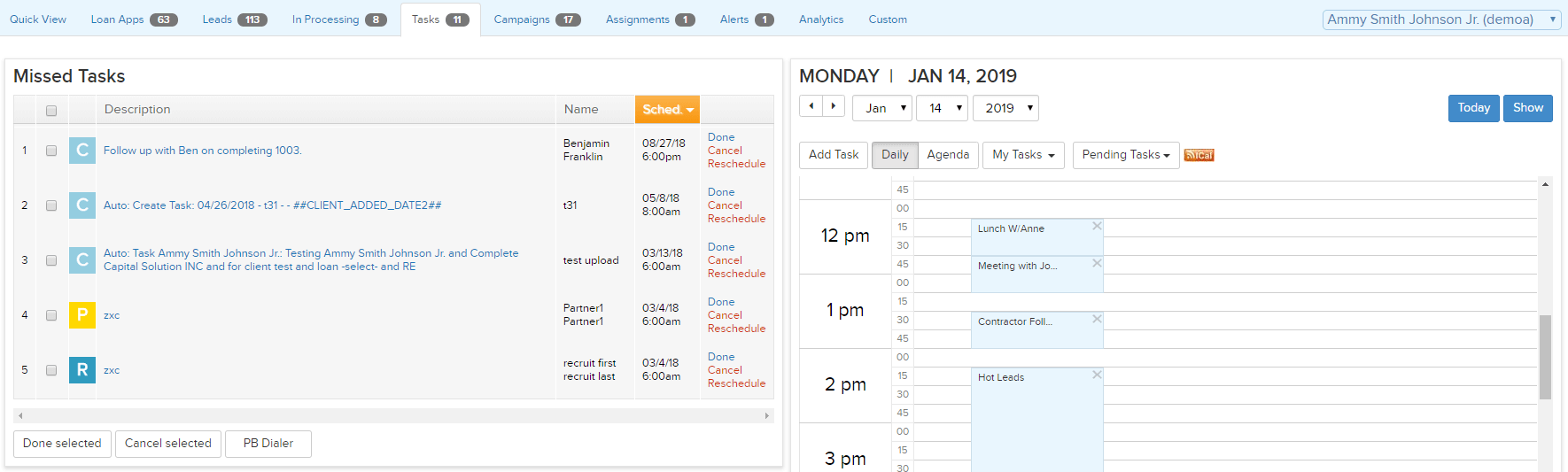Screen dimensions: 1568x472
Task: Click the yellow P partner task icon
Action: (x=82, y=315)
